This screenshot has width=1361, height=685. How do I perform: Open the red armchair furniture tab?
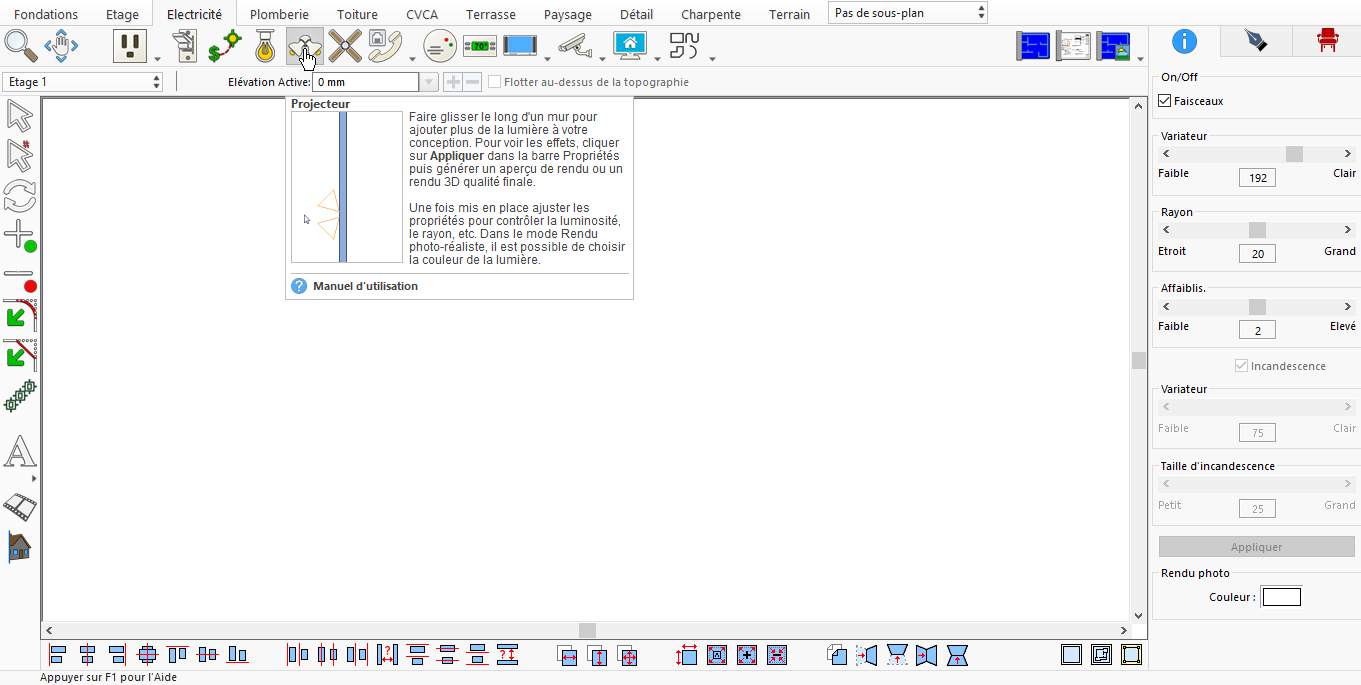1327,41
